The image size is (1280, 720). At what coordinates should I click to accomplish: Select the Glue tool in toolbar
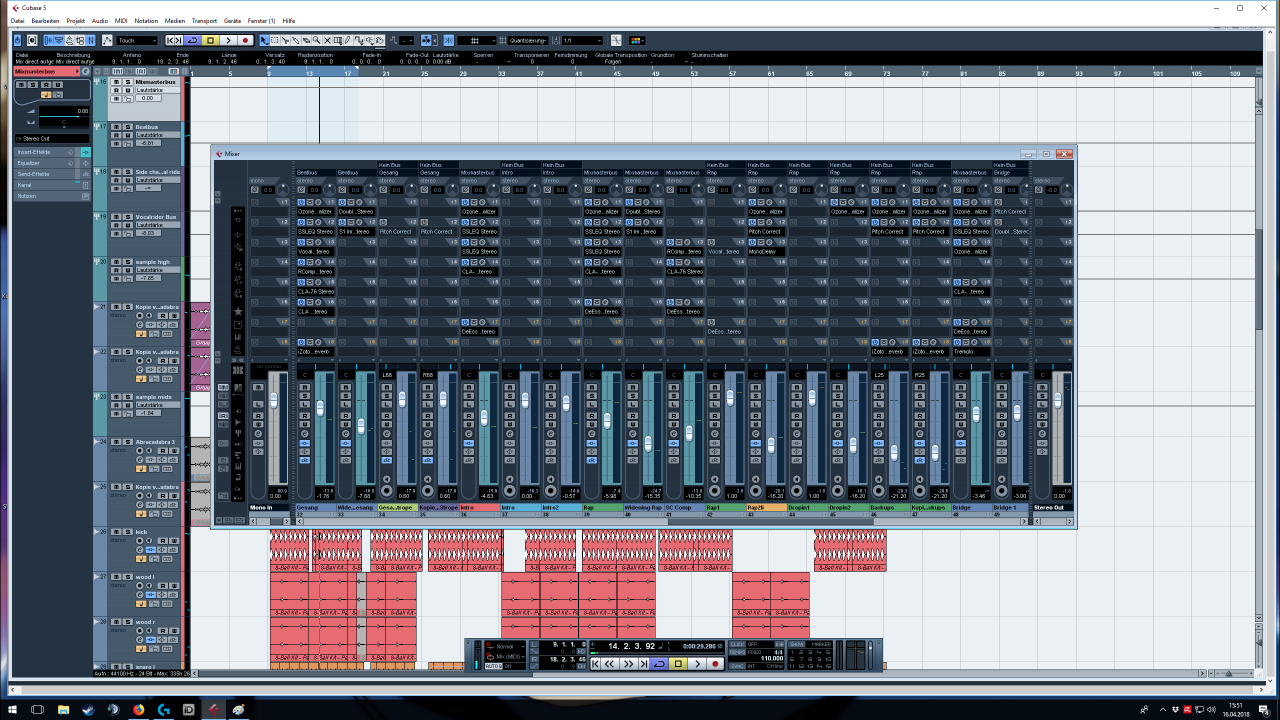point(295,40)
